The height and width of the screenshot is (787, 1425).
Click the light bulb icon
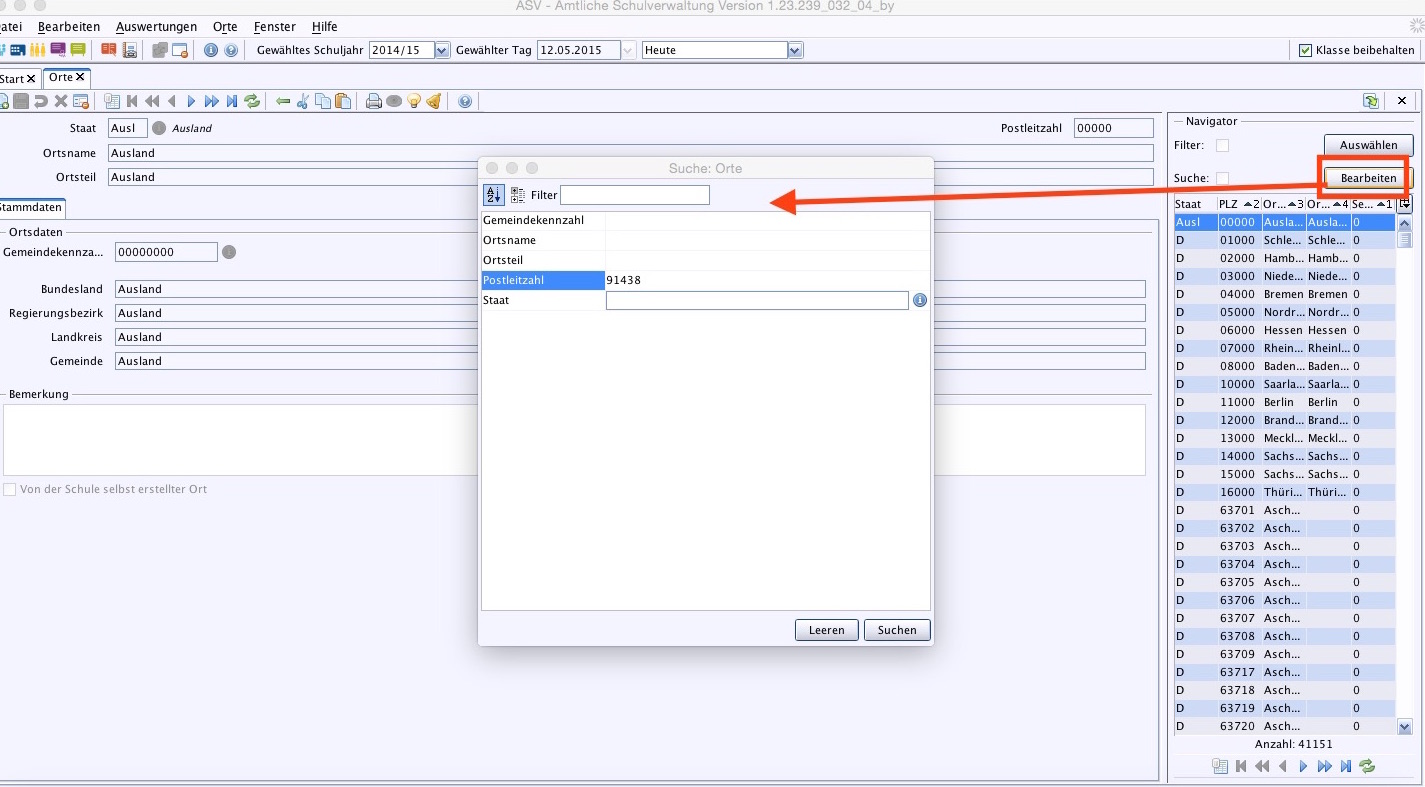tap(413, 101)
